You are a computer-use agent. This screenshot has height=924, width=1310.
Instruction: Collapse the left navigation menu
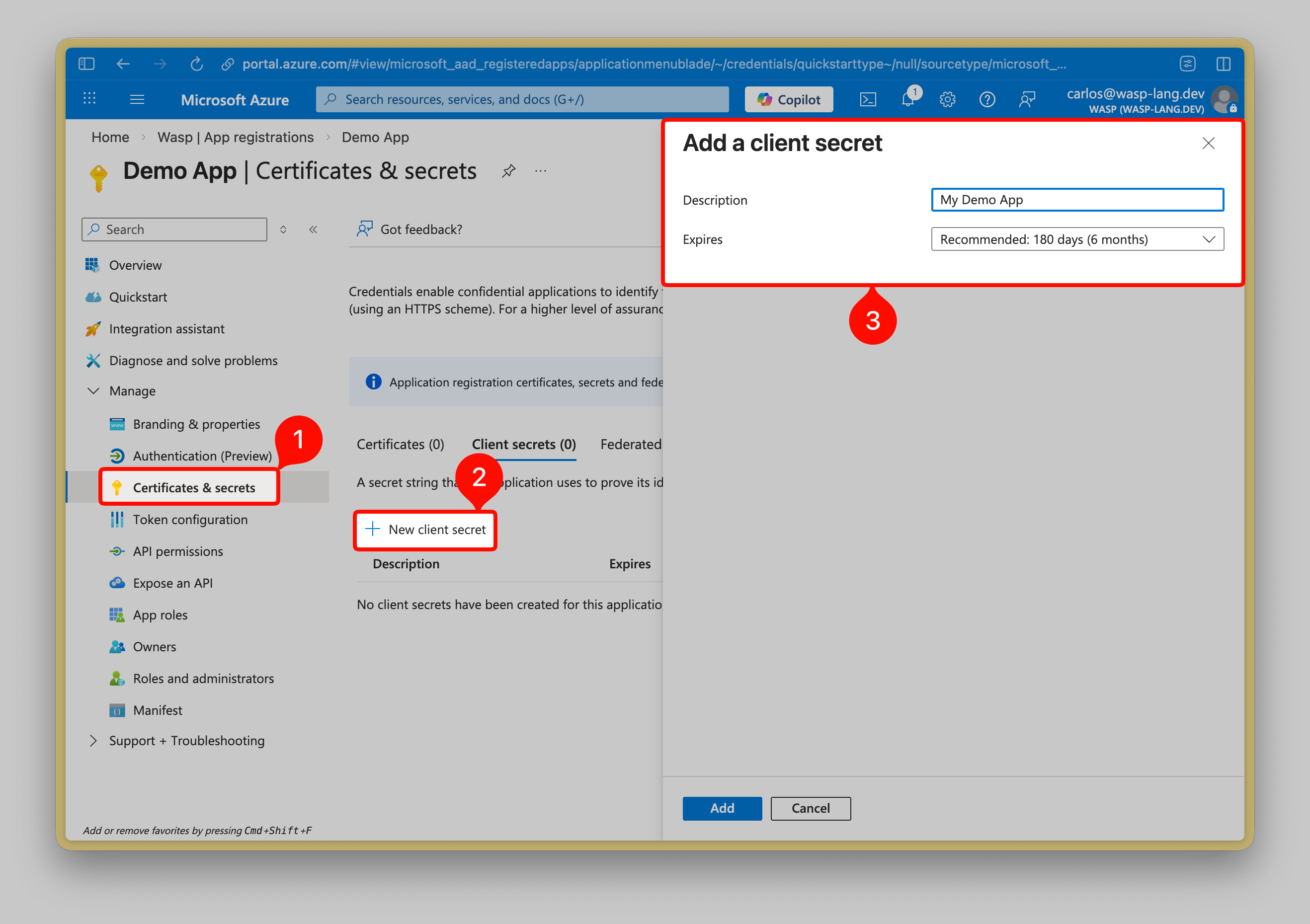point(313,230)
